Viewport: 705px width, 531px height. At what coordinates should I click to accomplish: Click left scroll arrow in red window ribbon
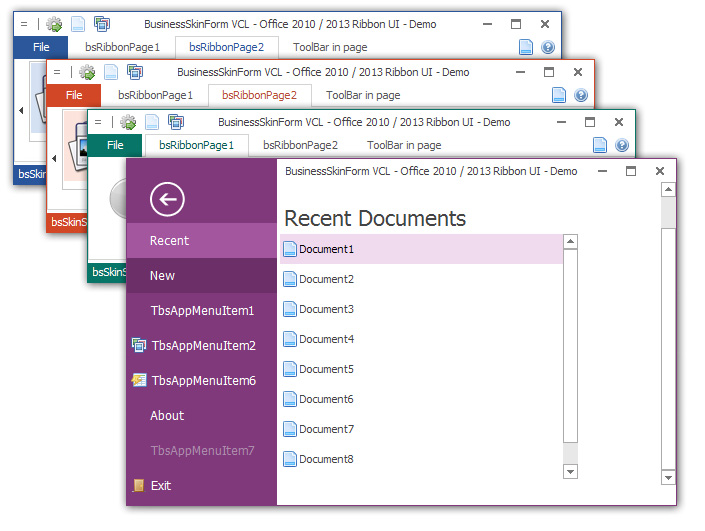point(54,158)
